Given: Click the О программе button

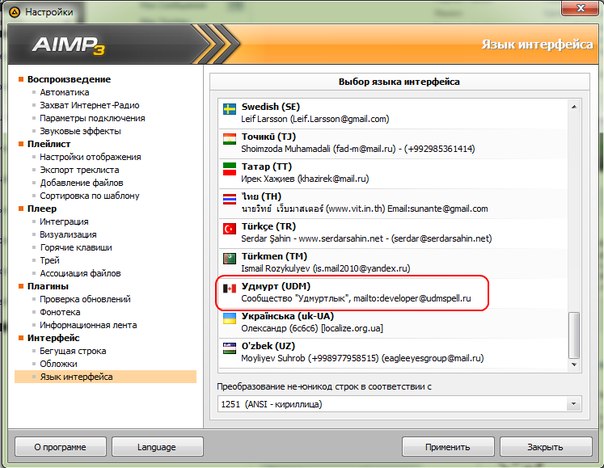Looking at the screenshot, I should coord(60,447).
